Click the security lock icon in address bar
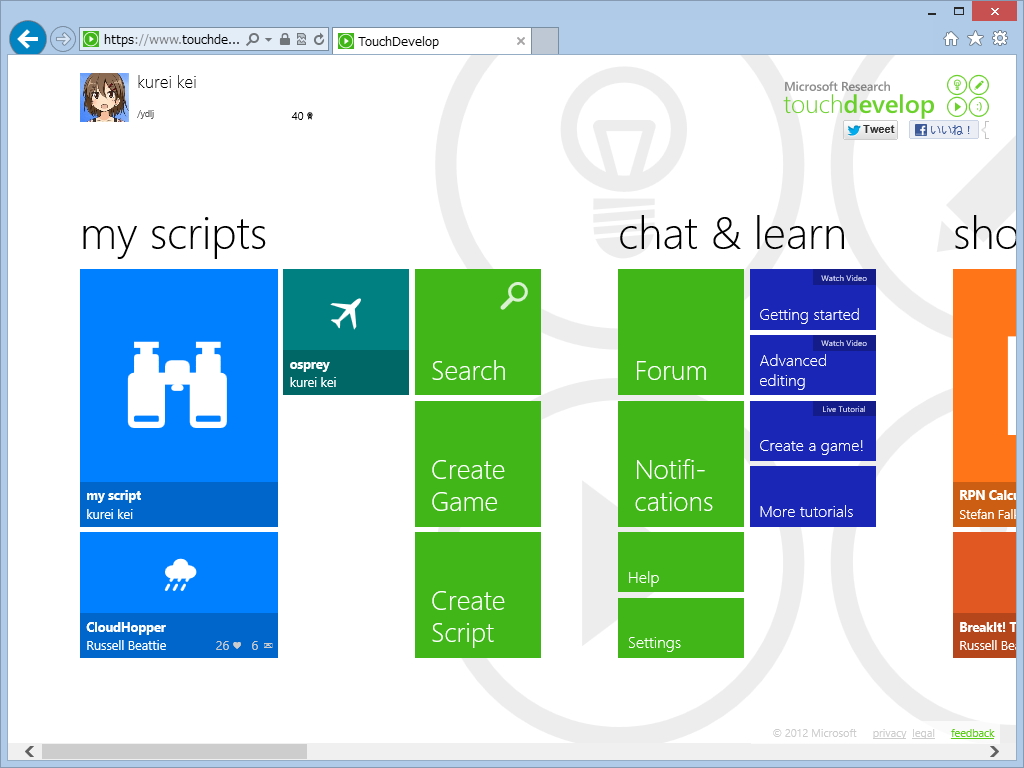This screenshot has height=768, width=1024. 285,39
